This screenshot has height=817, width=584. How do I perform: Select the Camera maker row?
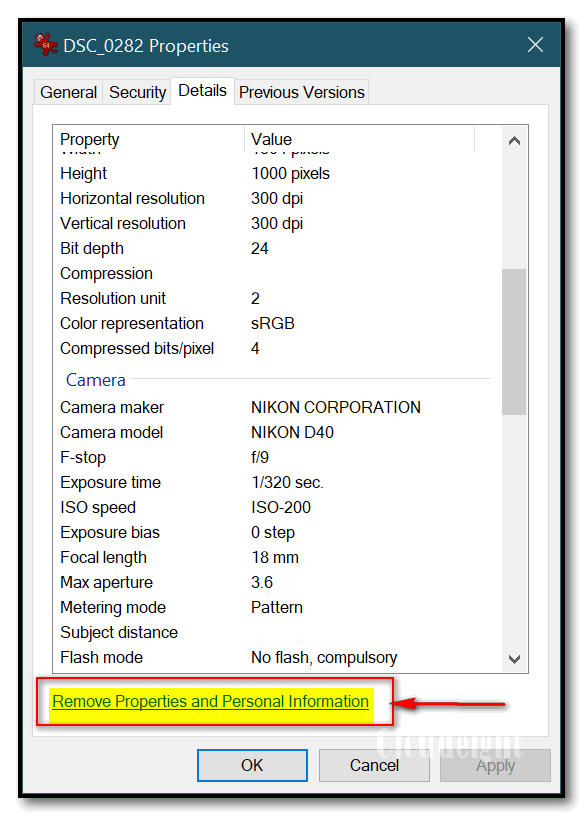pyautogui.click(x=276, y=407)
